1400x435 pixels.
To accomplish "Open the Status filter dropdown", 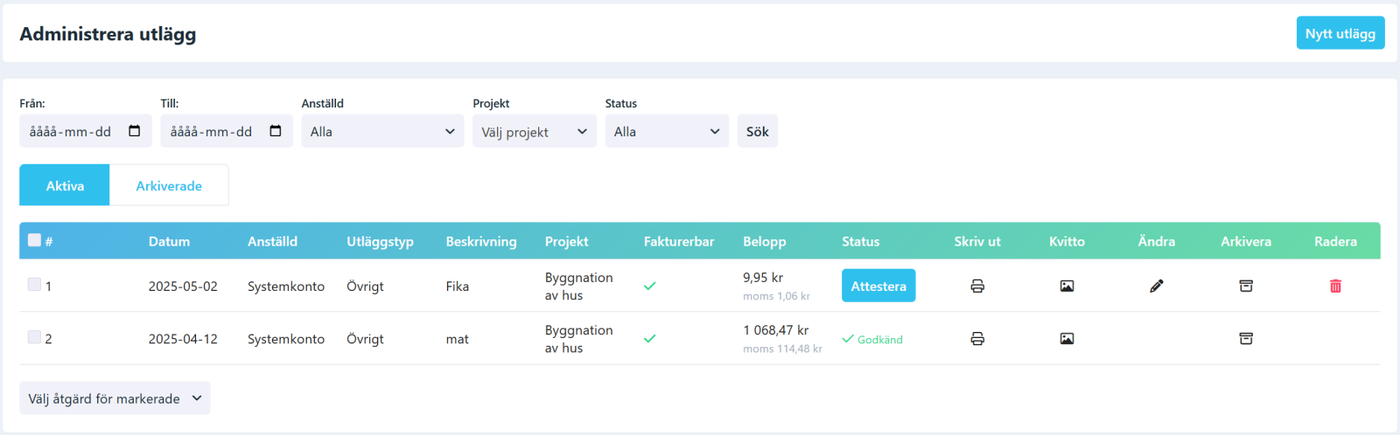I will (667, 131).
